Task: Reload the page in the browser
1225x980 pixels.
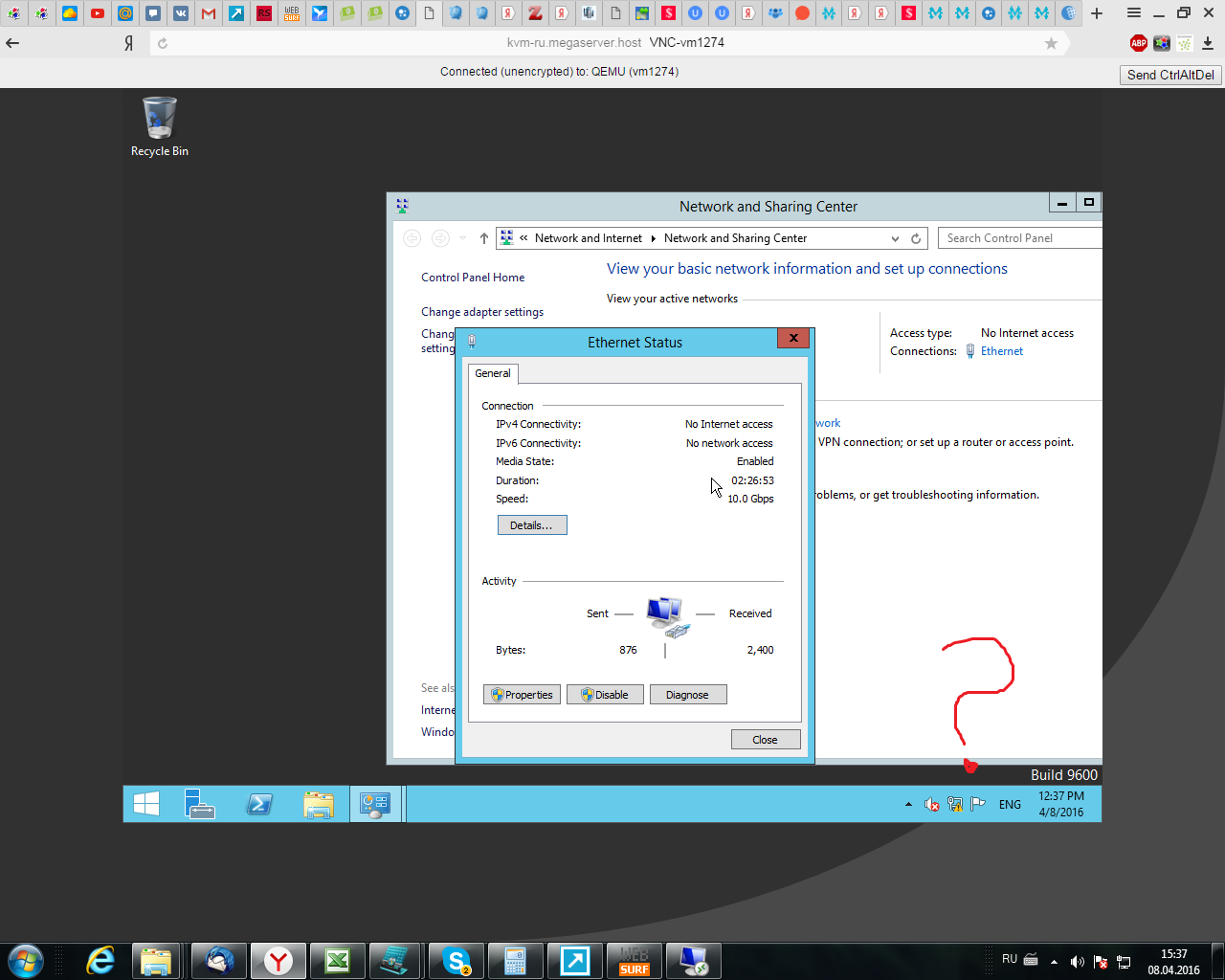Action: 163,43
